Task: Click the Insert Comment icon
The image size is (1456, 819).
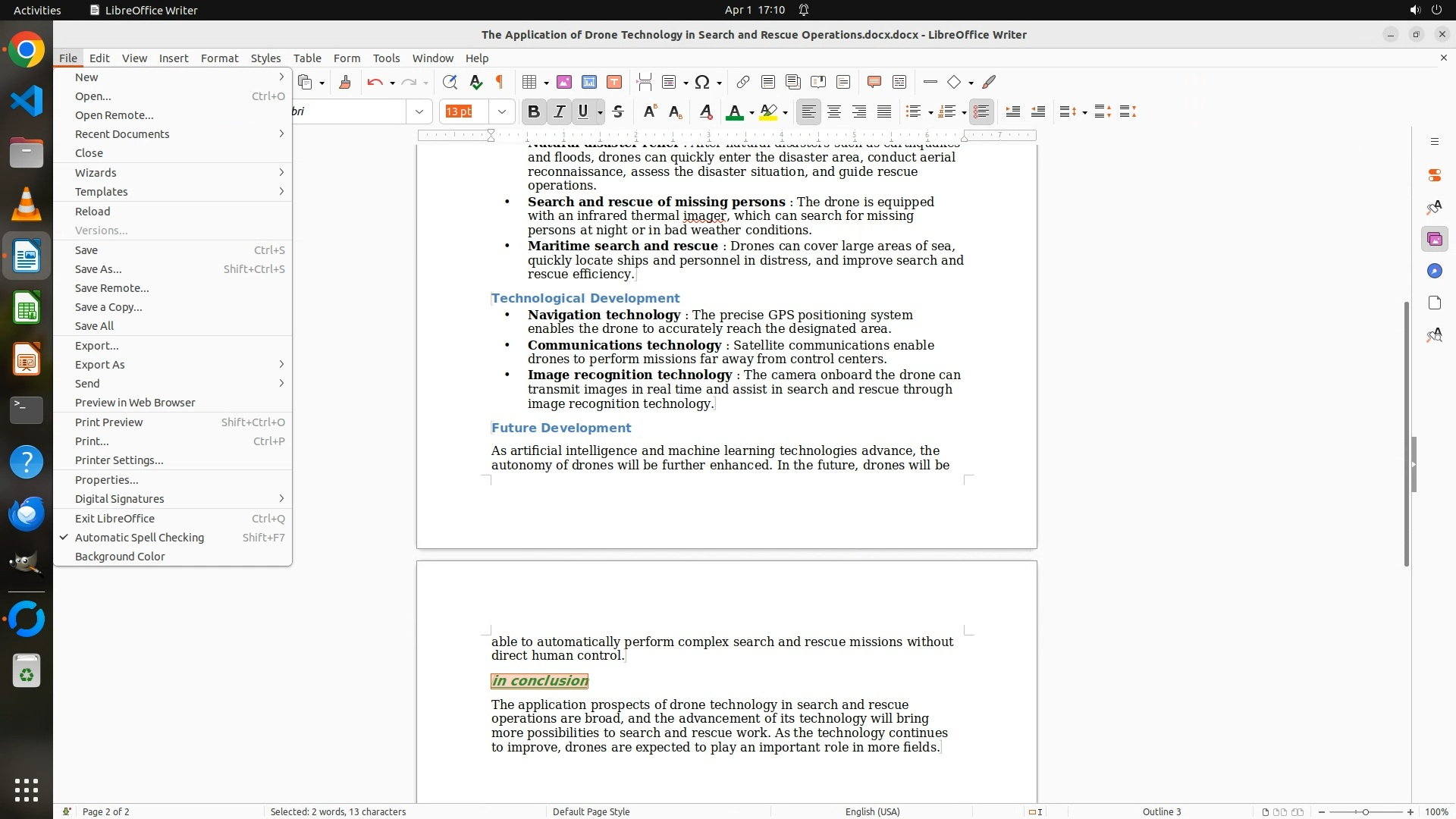Action: (874, 82)
